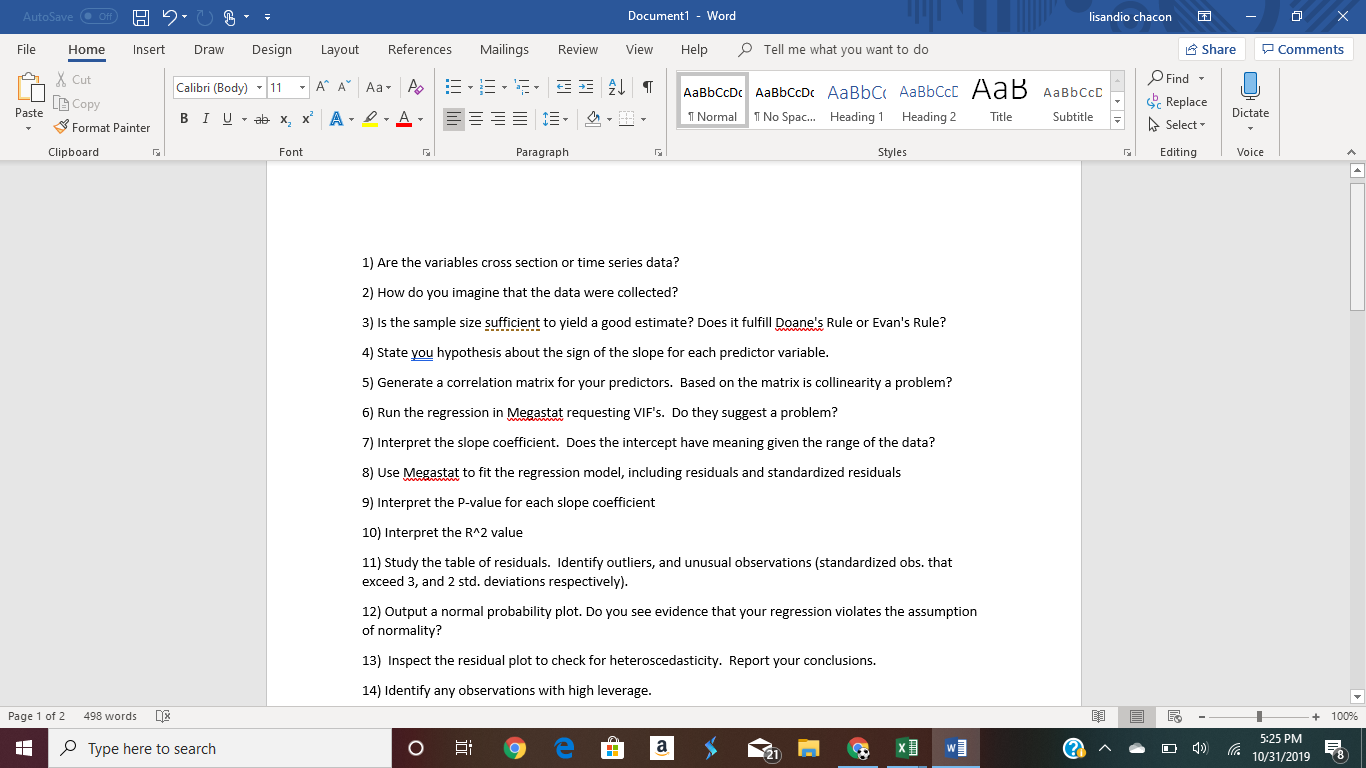The width and height of the screenshot is (1366, 768).
Task: Align text to the right
Action: coord(498,120)
